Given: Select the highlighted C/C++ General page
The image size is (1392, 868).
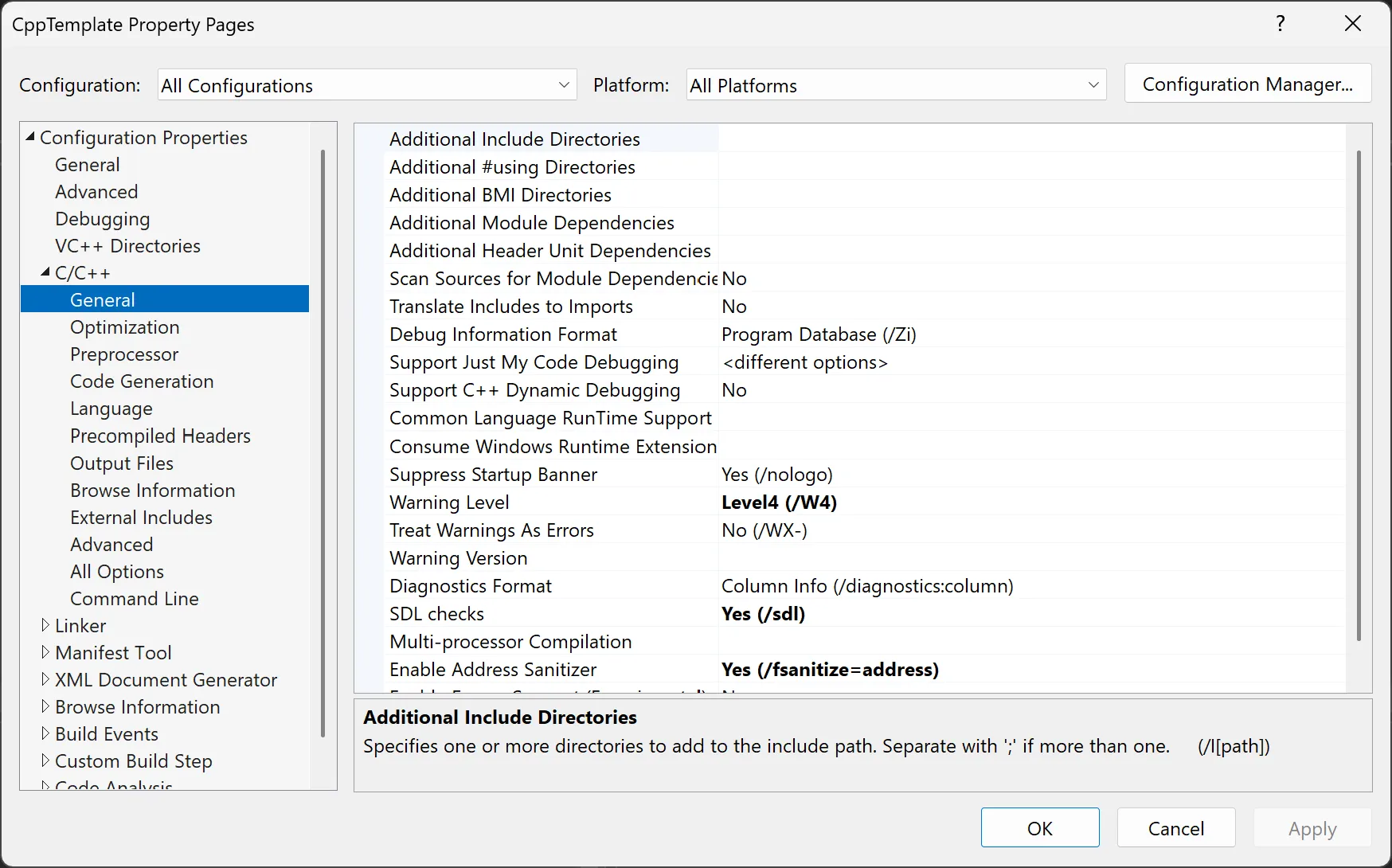Looking at the screenshot, I should click(165, 299).
